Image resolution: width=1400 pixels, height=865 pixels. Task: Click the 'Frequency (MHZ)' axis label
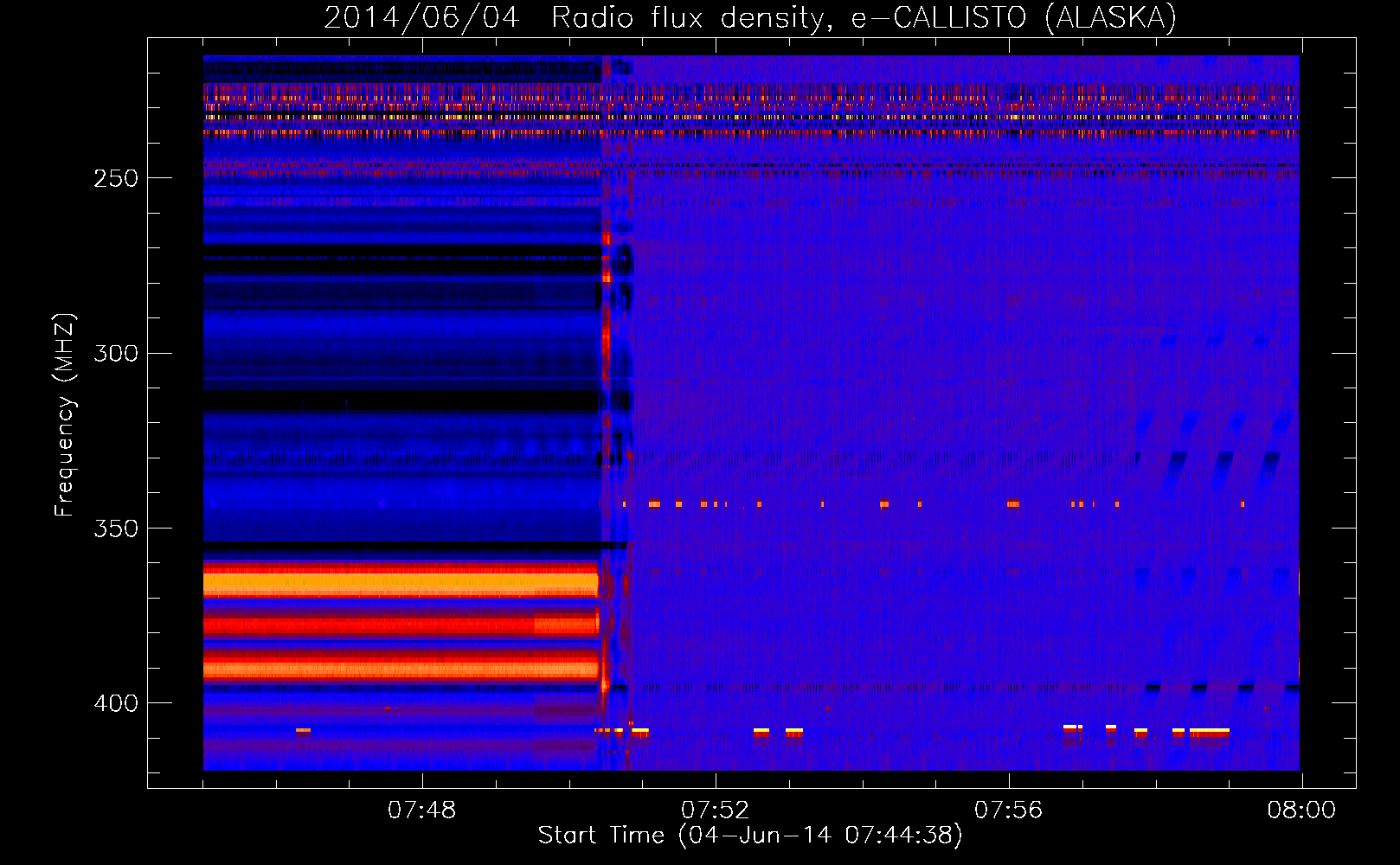point(65,415)
